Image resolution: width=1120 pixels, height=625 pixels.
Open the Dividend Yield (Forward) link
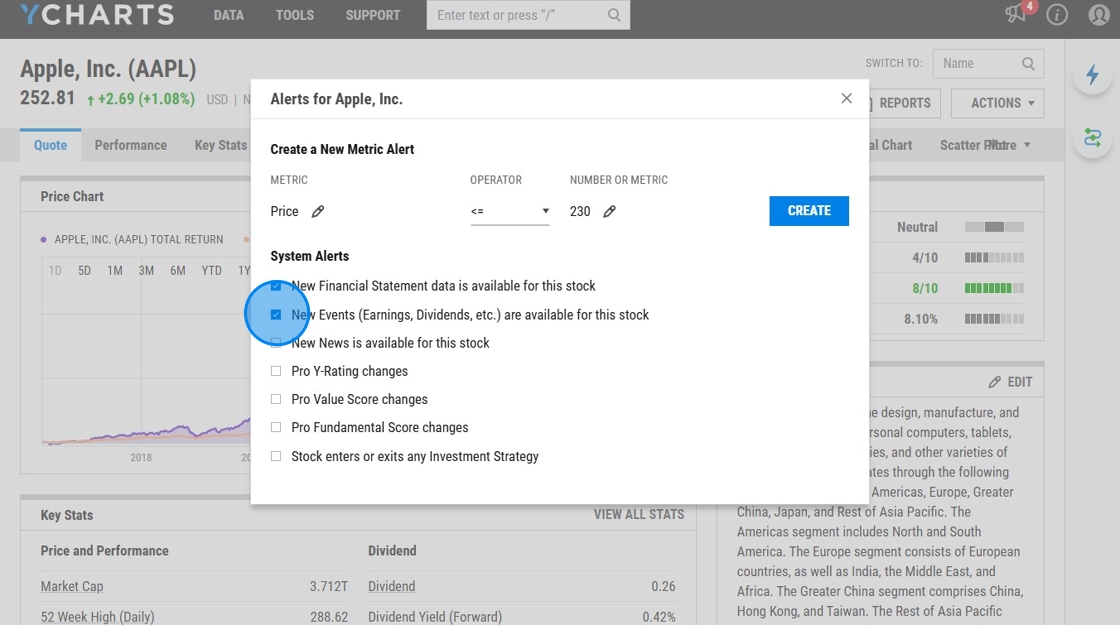(x=435, y=616)
